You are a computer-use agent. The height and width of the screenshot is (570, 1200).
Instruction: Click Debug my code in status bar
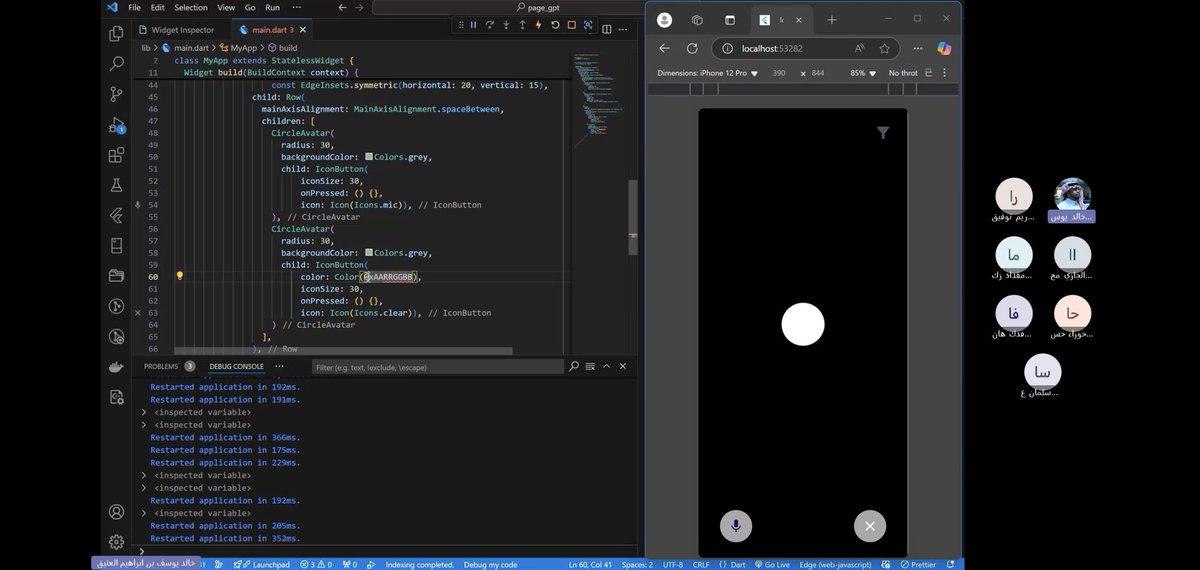(491, 564)
